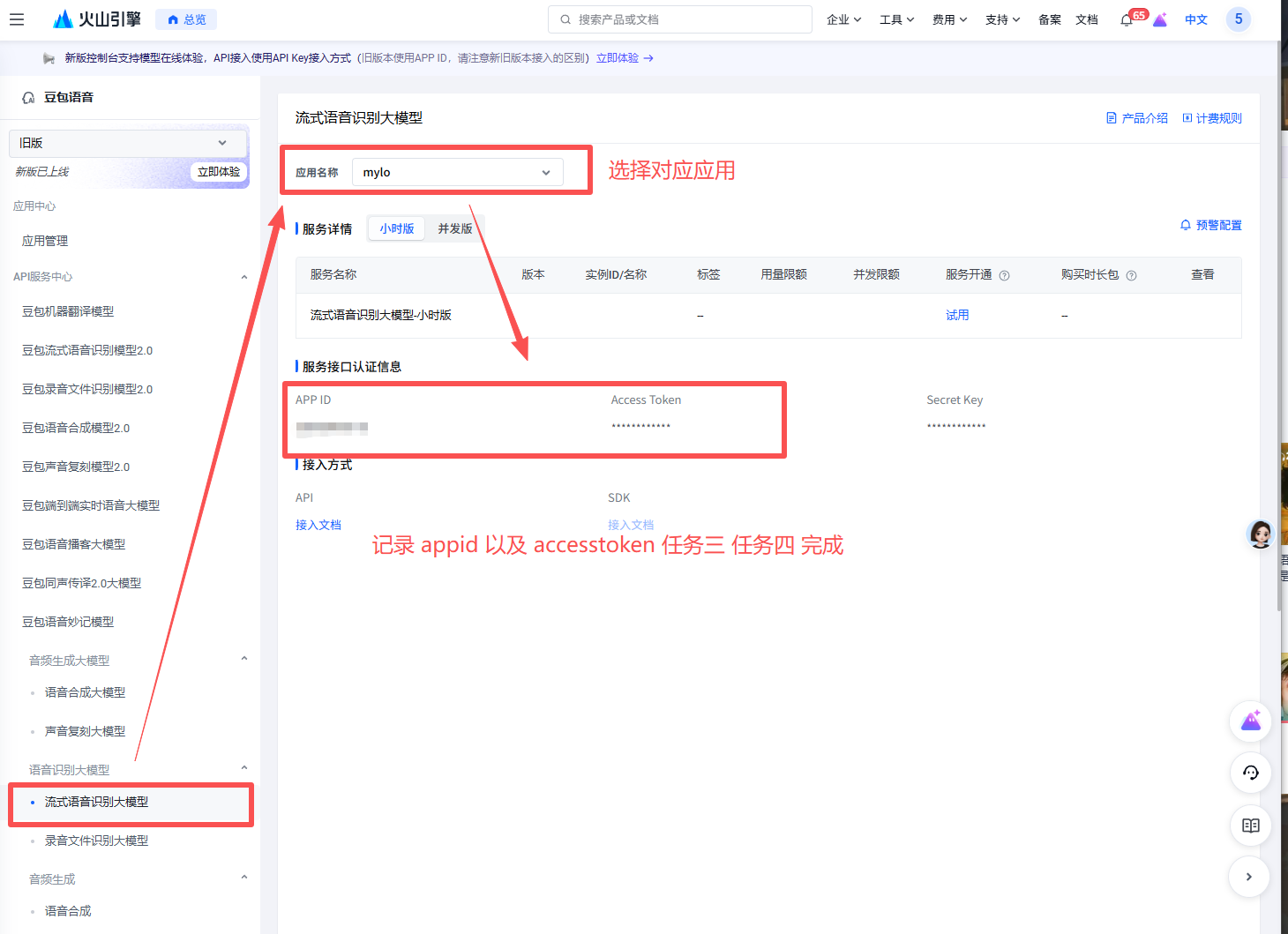
Task: Open the 产品介绍 link
Action: pyautogui.click(x=1137, y=118)
